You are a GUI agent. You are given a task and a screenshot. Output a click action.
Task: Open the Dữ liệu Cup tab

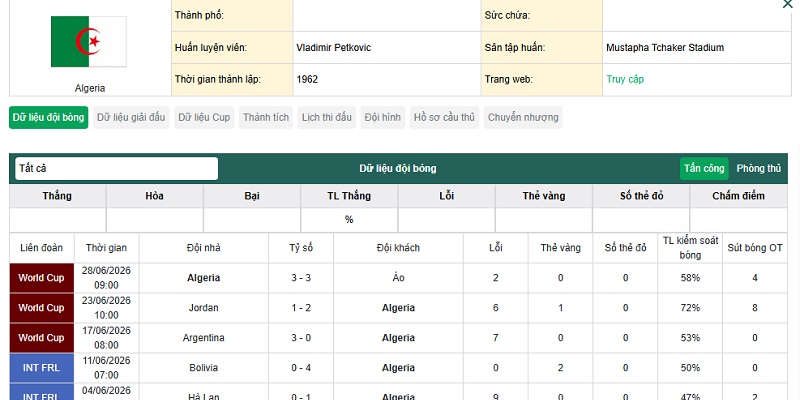point(204,117)
